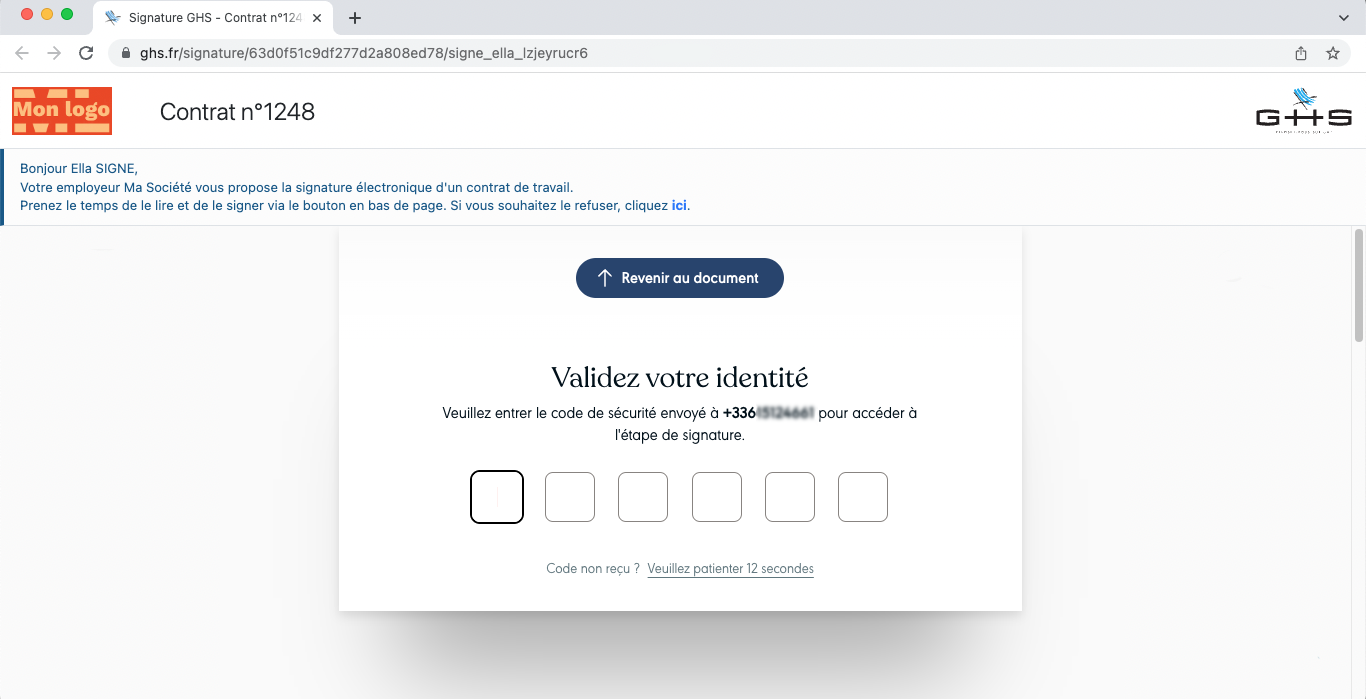Screen dimensions: 1366x699
Task: Click the browser back arrow
Action: (x=22, y=53)
